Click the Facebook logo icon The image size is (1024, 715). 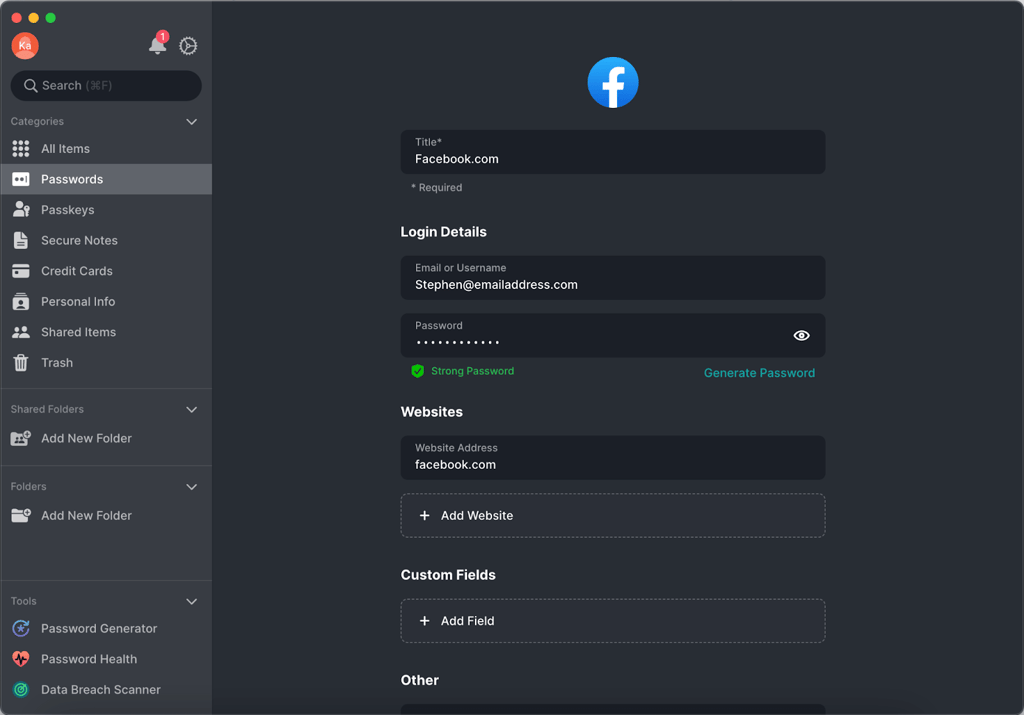pyautogui.click(x=613, y=82)
